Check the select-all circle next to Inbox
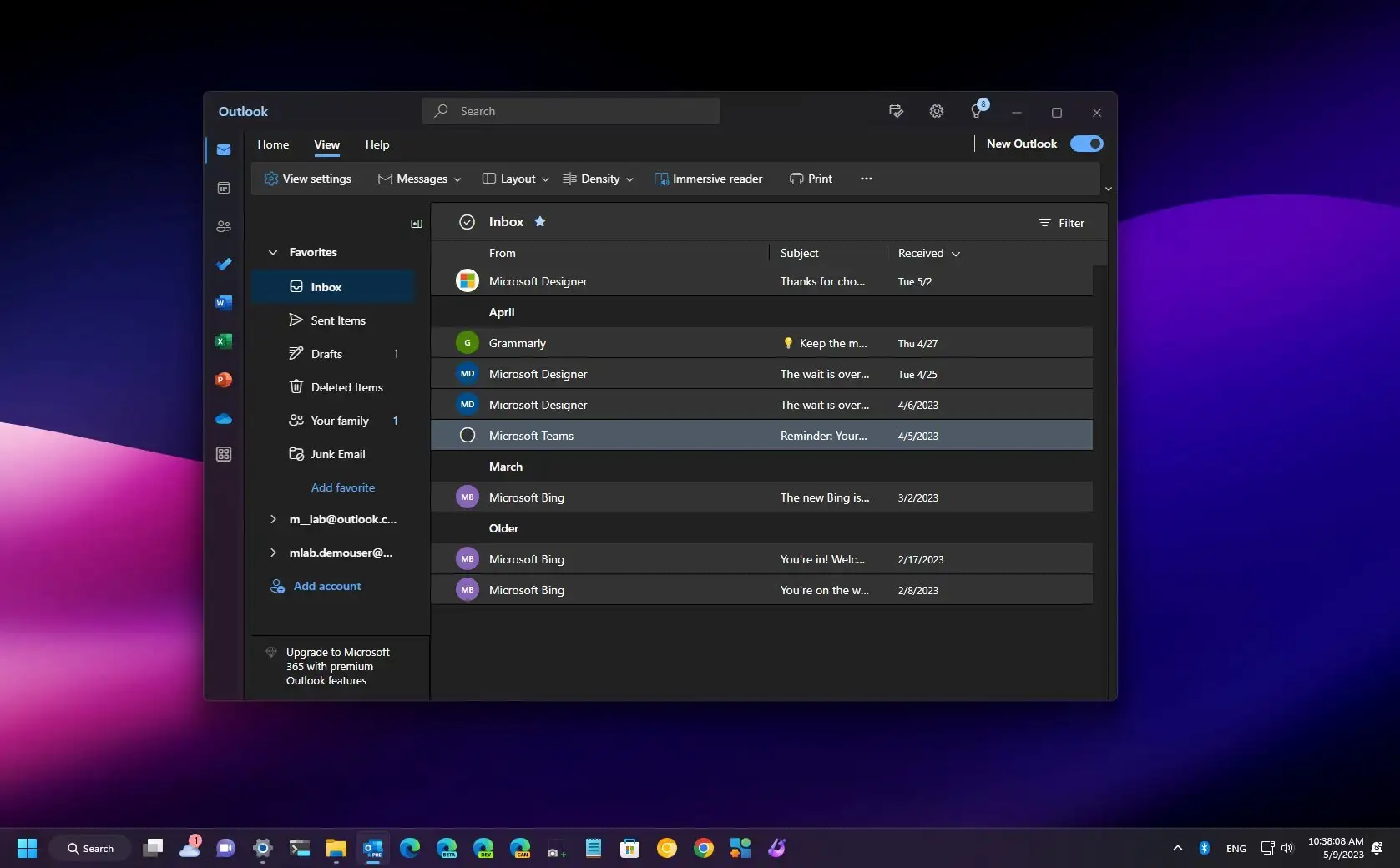This screenshot has height=868, width=1400. click(x=467, y=221)
